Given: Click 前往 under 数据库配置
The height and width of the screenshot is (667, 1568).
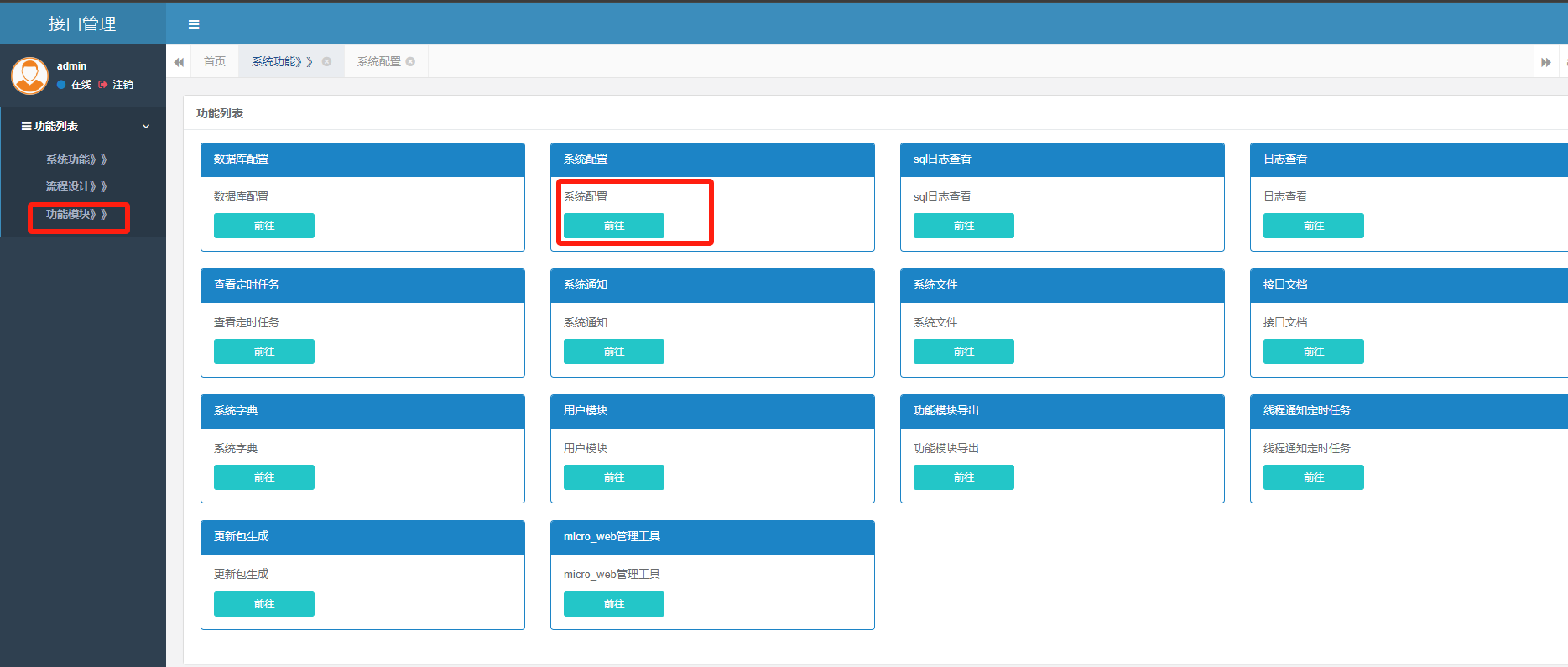Looking at the screenshot, I should (x=264, y=226).
